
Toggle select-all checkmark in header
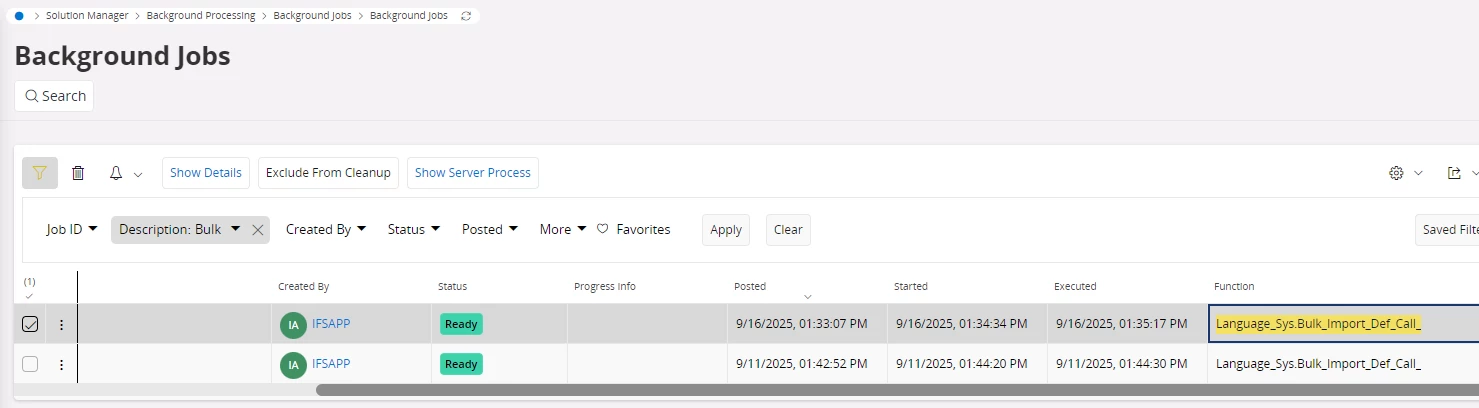29,295
